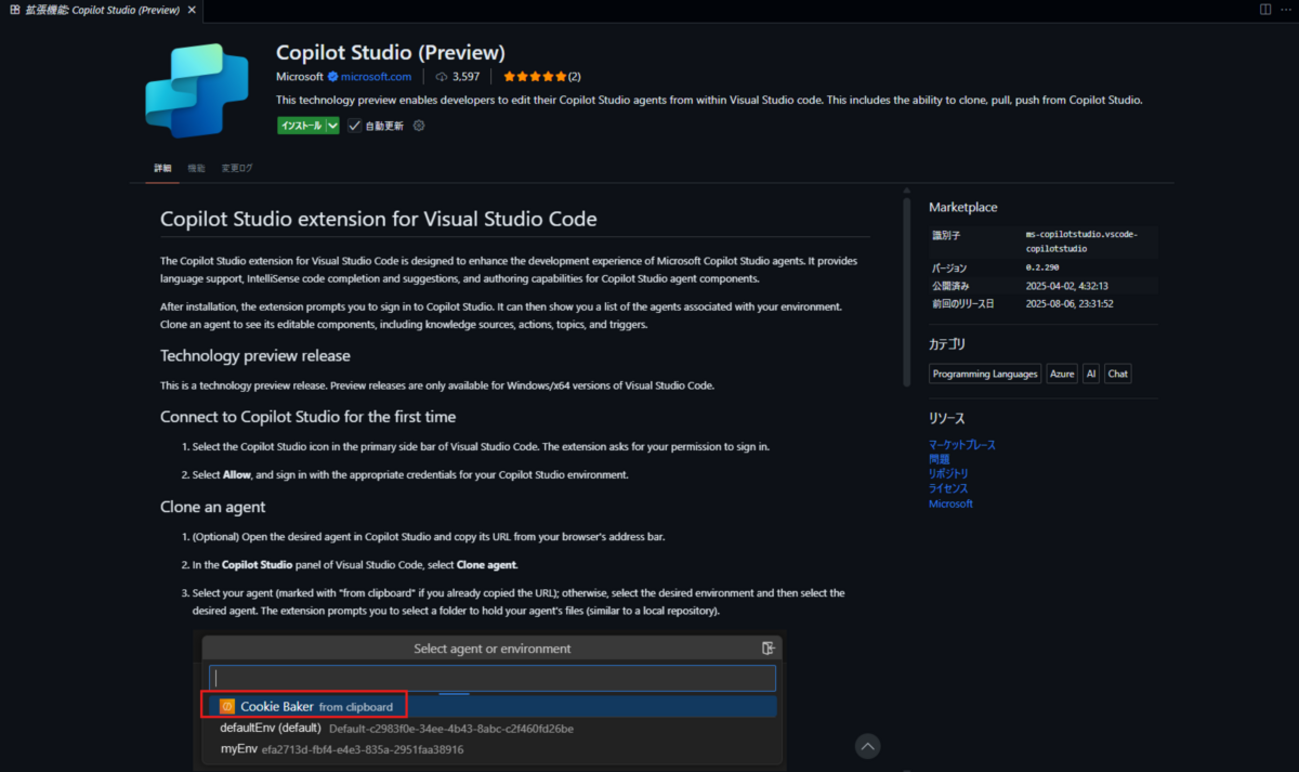
Task: Click the インストール button
Action: 301,126
